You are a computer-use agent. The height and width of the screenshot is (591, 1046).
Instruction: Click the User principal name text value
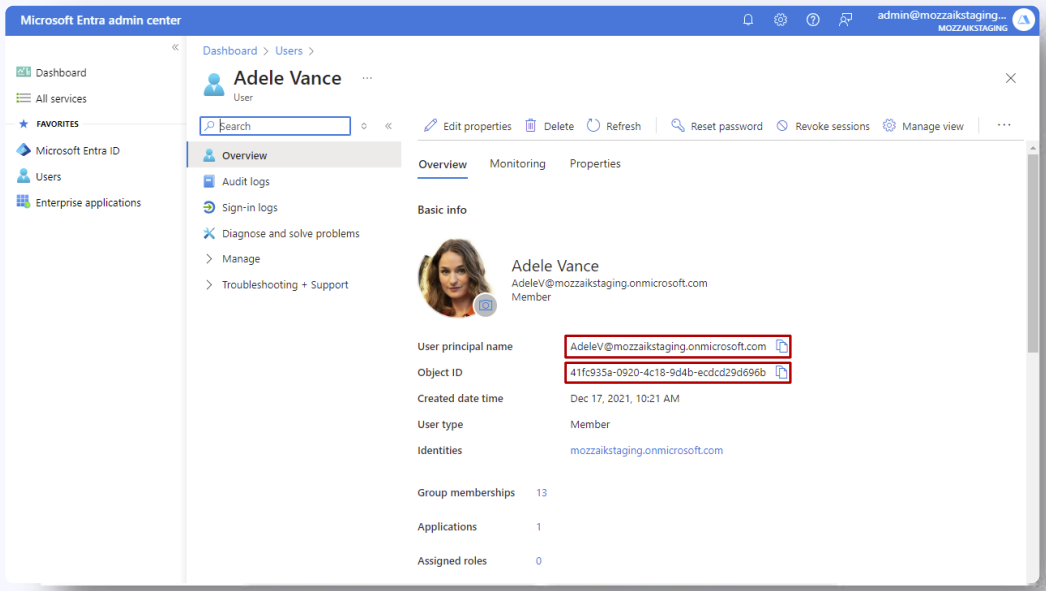point(668,346)
